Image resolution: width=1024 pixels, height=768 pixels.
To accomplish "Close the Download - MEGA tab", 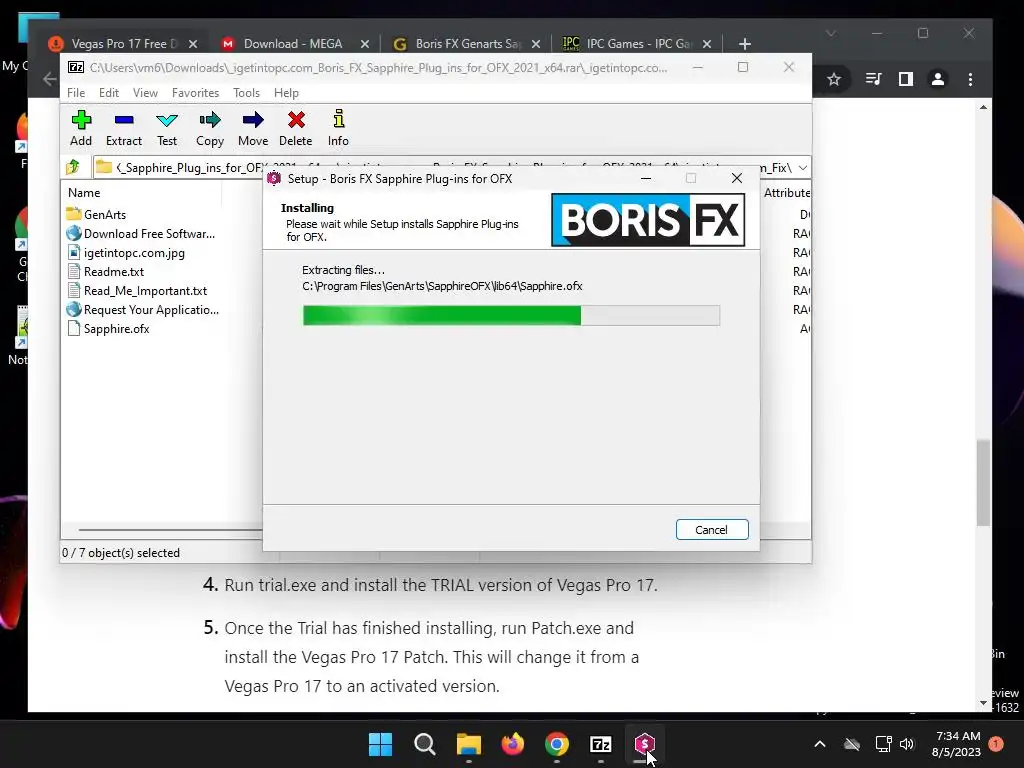I will tap(364, 44).
